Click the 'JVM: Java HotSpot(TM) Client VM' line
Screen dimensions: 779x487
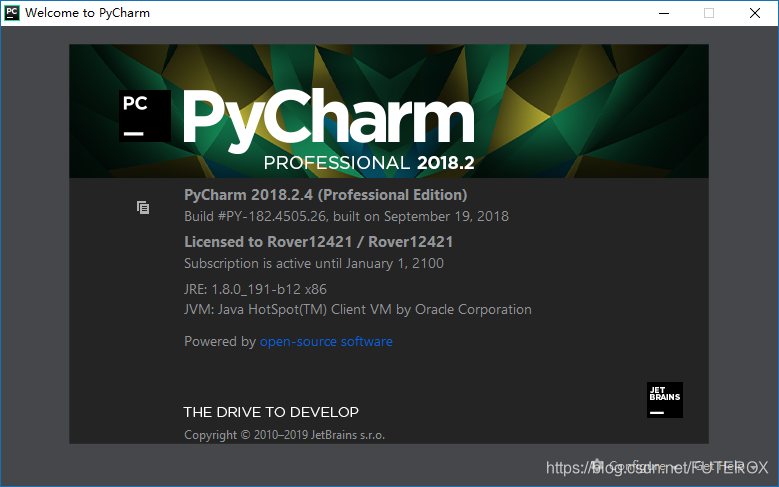pos(358,309)
